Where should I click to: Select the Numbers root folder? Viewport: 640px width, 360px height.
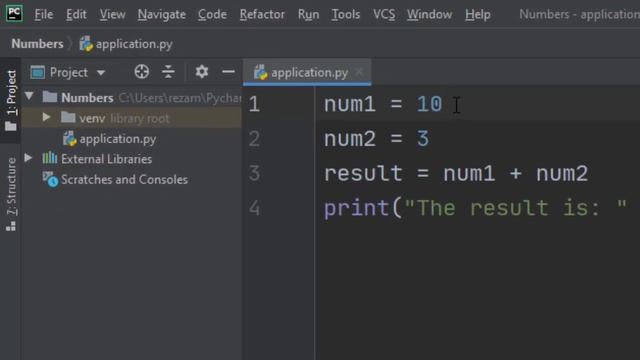coord(87,98)
